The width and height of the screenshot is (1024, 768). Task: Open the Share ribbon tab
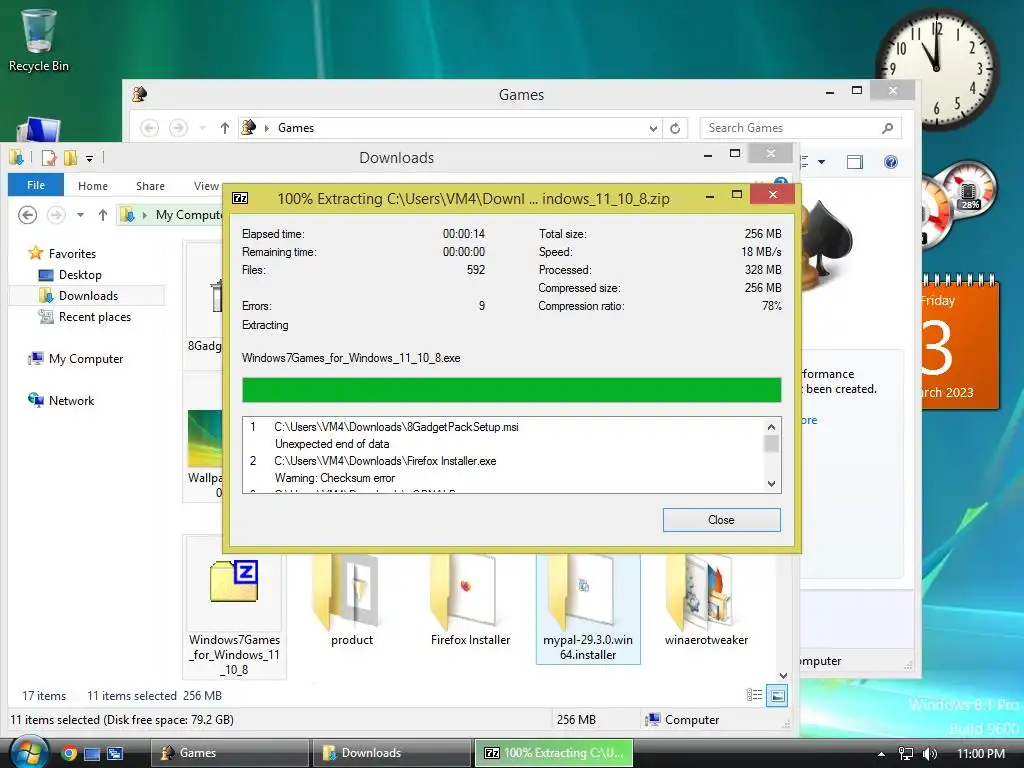(x=150, y=186)
